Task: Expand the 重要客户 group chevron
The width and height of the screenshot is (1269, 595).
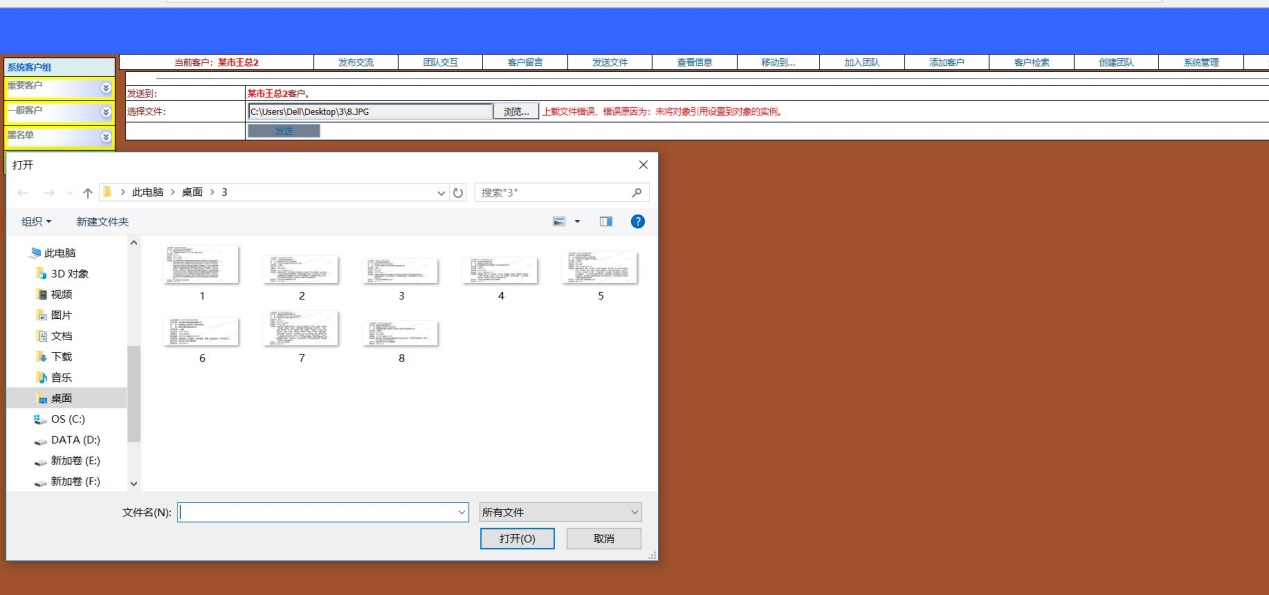Action: point(106,88)
